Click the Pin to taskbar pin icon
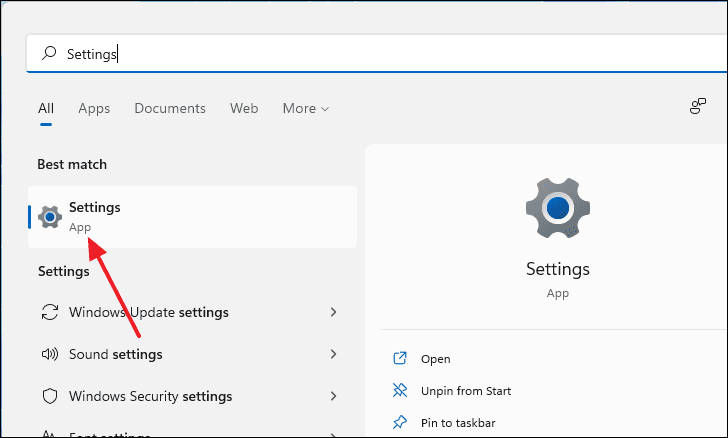 coord(401,422)
